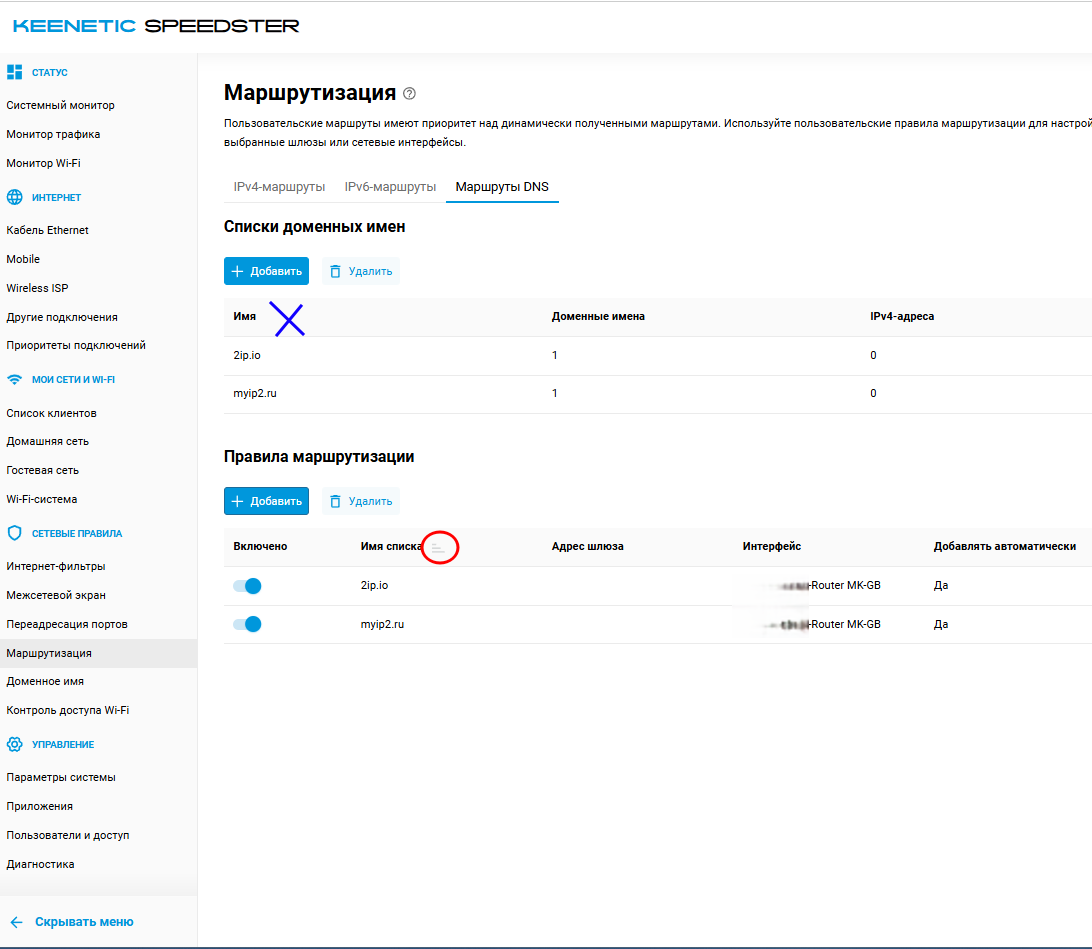Open the IPv6-маршруты tab
1092x949 pixels.
click(x=390, y=187)
